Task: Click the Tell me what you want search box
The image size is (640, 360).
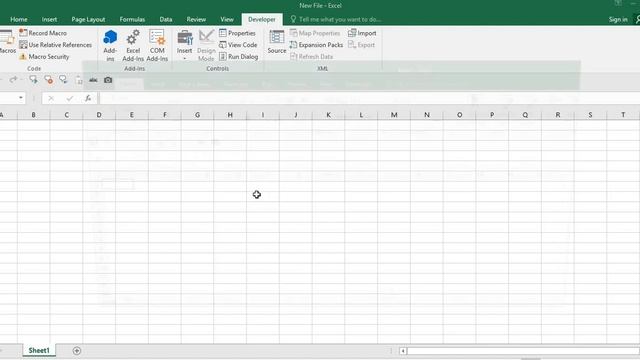Action: click(x=336, y=19)
